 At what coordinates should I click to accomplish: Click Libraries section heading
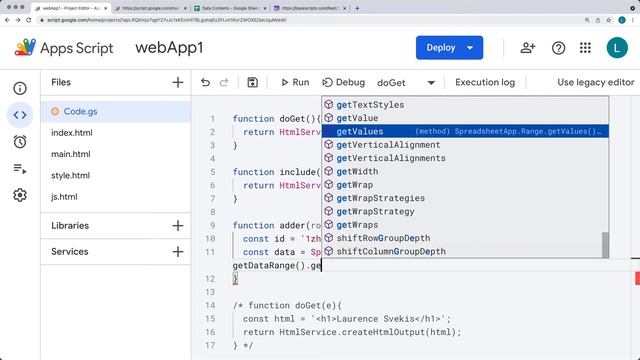click(x=70, y=226)
